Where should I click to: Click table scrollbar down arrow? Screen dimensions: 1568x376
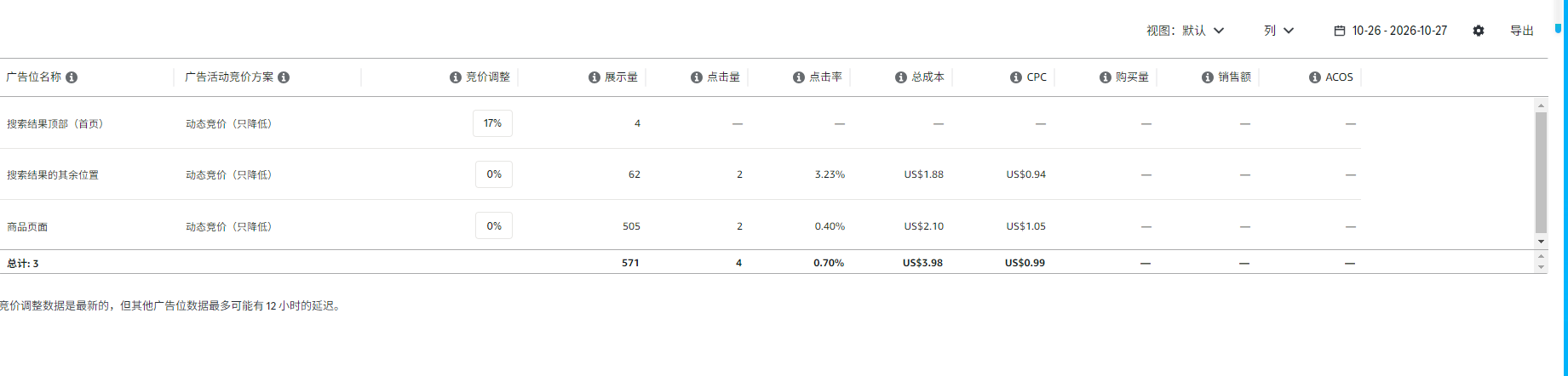coord(1541,242)
